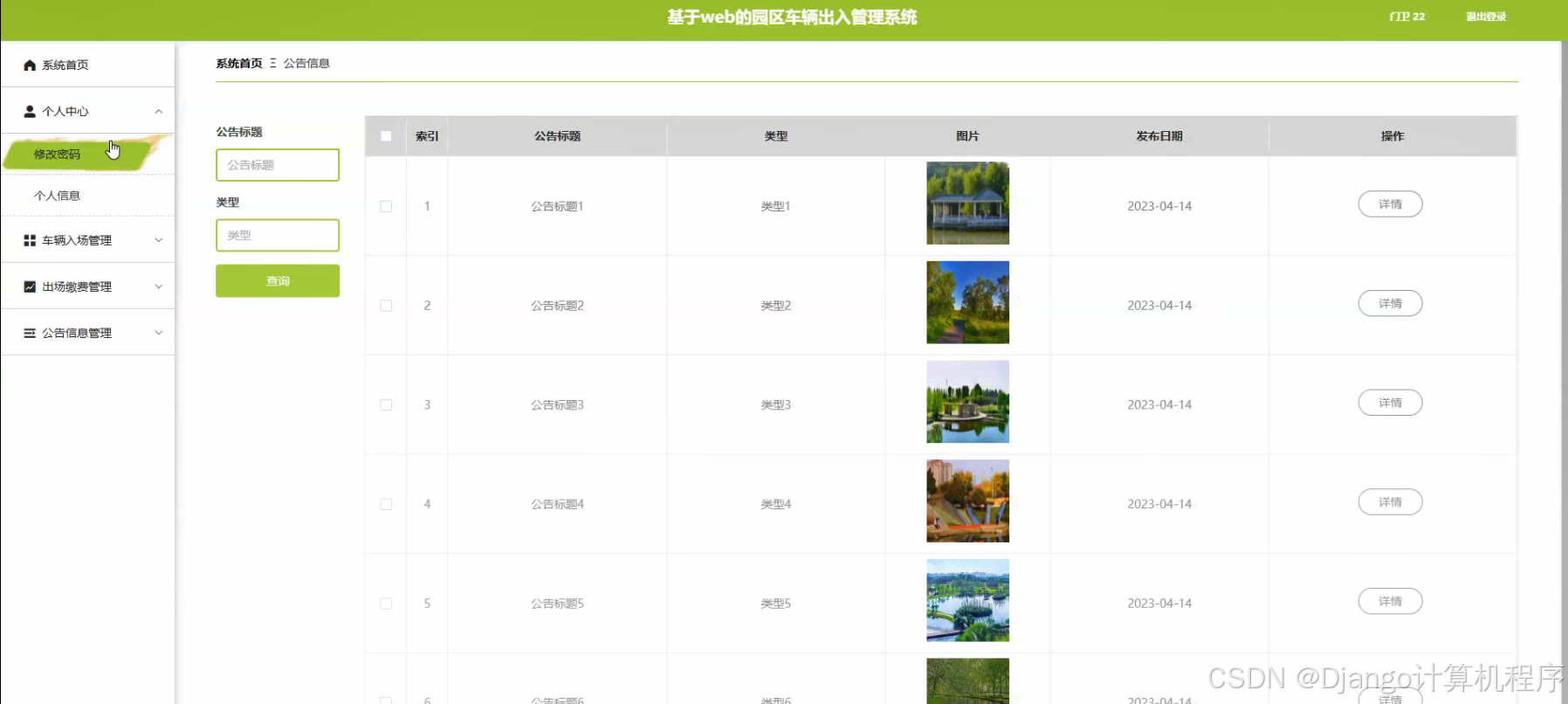This screenshot has height=704, width=1568.
Task: Click the 公告标题3 cell
Action: (557, 405)
